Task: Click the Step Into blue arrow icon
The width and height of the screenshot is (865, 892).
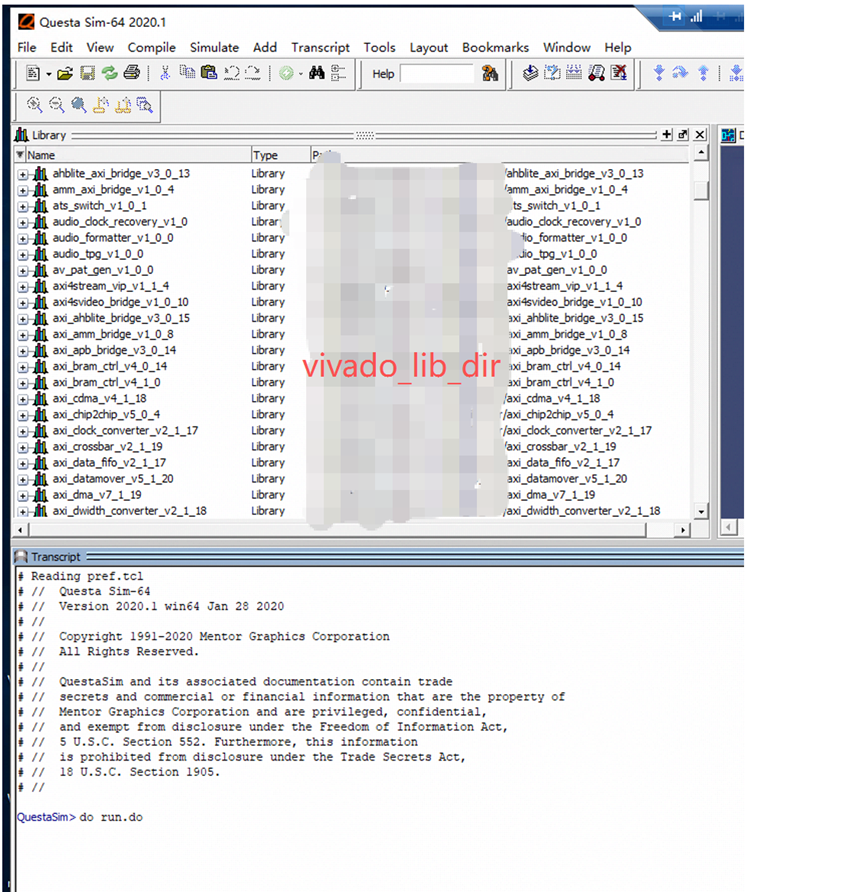Action: pyautogui.click(x=659, y=73)
